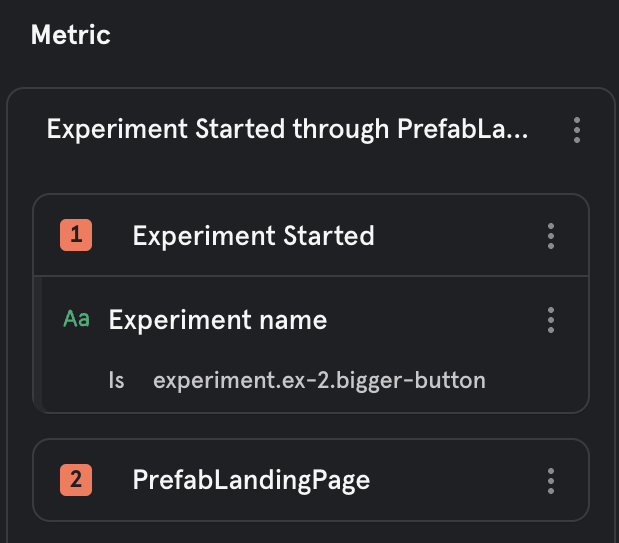Rename the metric titled Experiment Started through PrefabLa...
This screenshot has width=619, height=543.
[288, 130]
